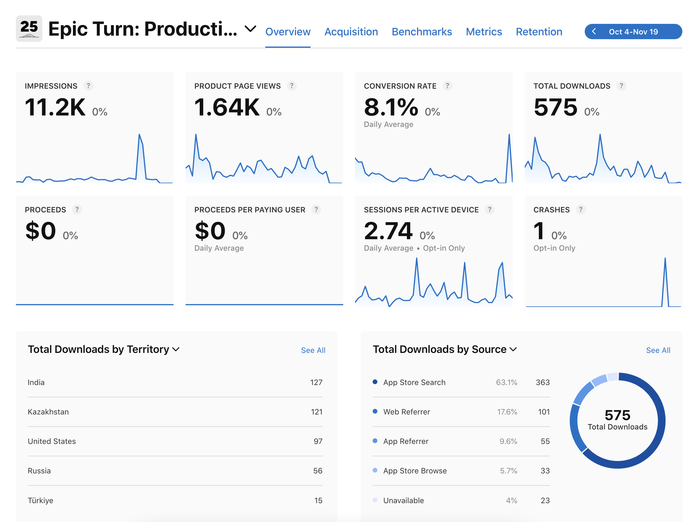
Task: Click the Sessions Per Active Device help icon
Action: pyautogui.click(x=489, y=209)
